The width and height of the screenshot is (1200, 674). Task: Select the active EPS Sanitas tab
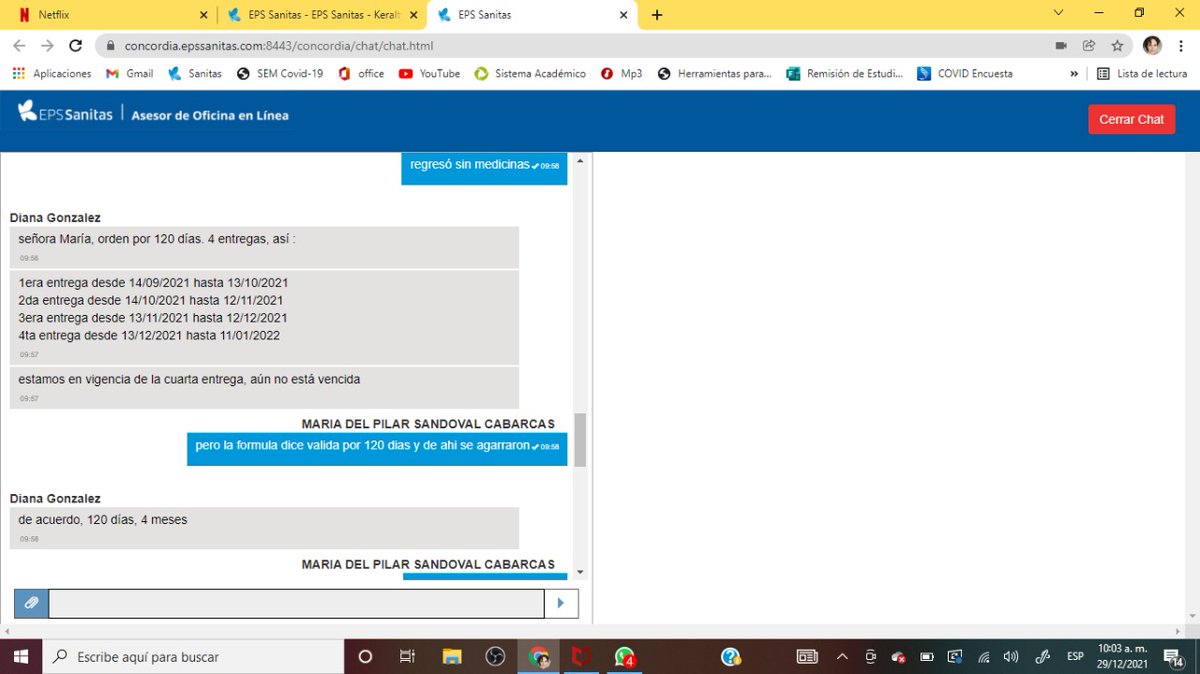pyautogui.click(x=533, y=15)
